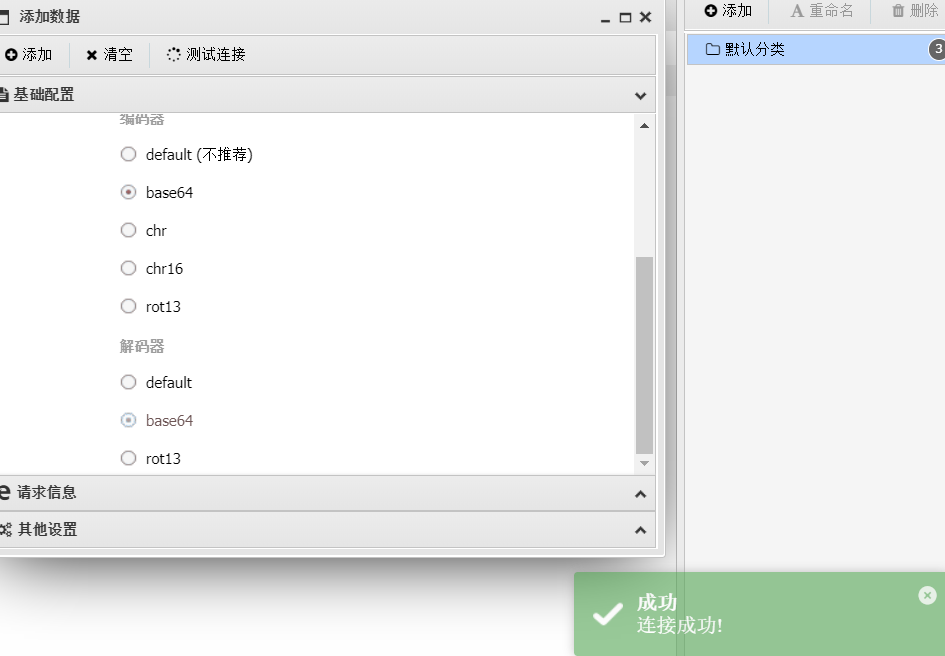Image resolution: width=945 pixels, height=656 pixels.
Task: Click the plus circle icon in the dialog toolbar
Action: coord(11,55)
